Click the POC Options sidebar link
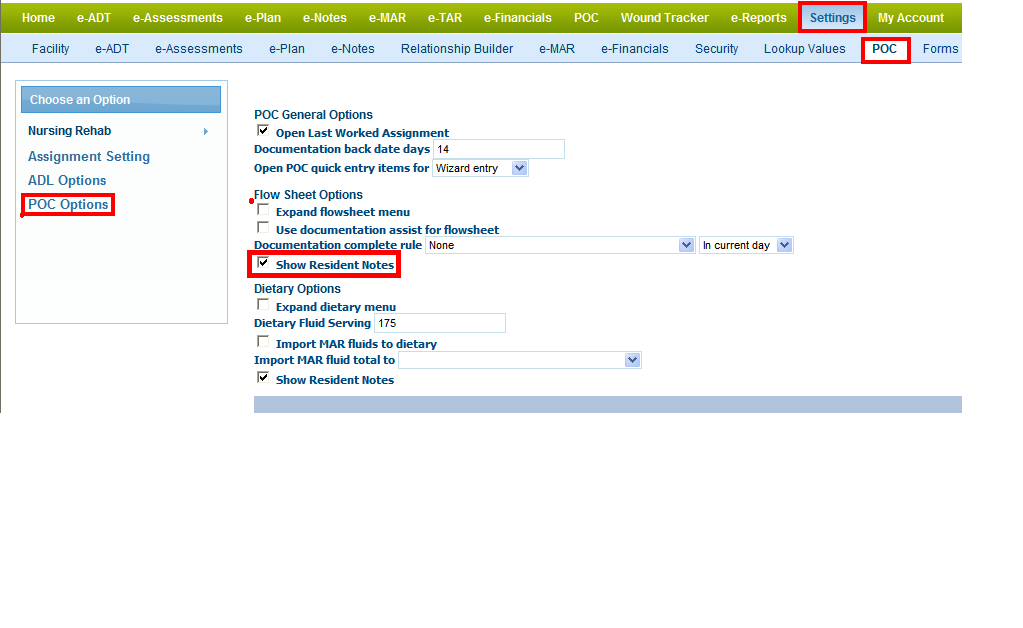 coord(68,205)
